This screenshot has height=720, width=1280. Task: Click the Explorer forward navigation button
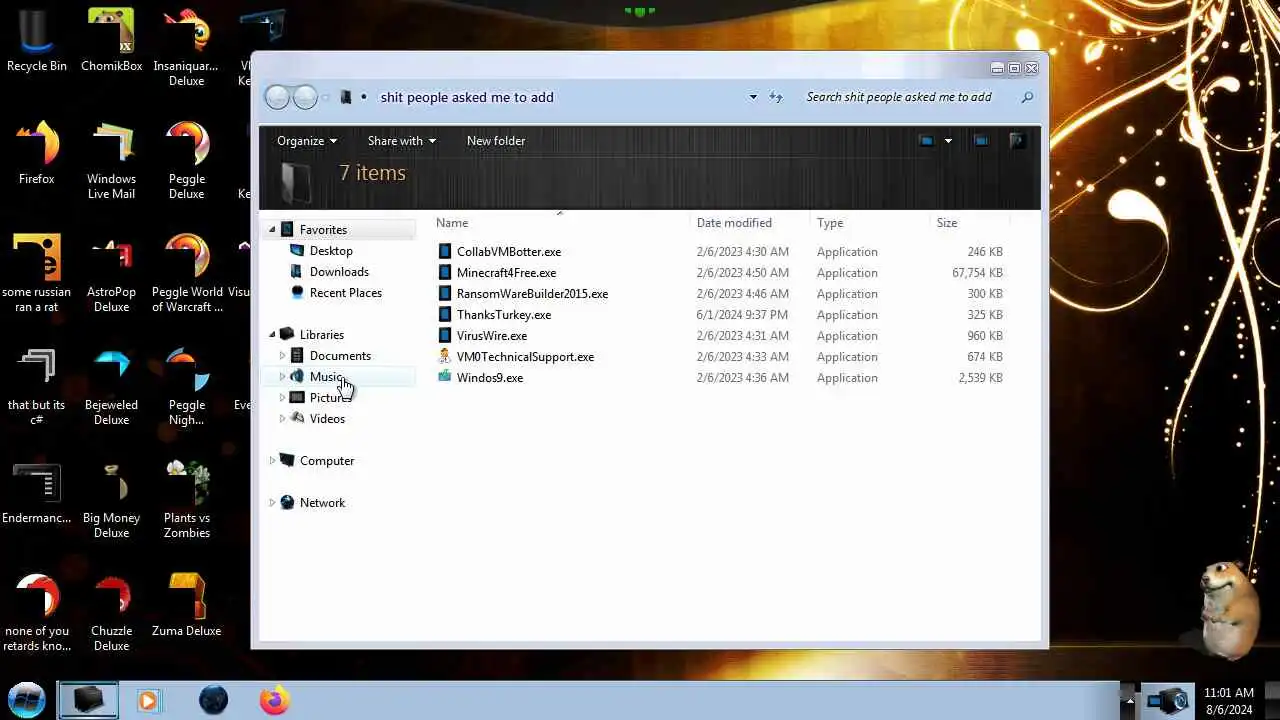305,97
